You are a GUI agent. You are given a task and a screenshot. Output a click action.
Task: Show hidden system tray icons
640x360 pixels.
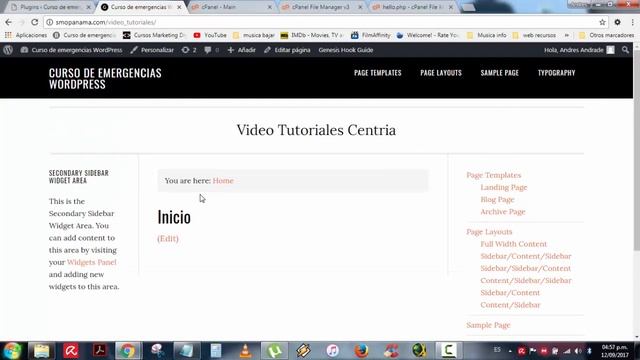(x=510, y=351)
